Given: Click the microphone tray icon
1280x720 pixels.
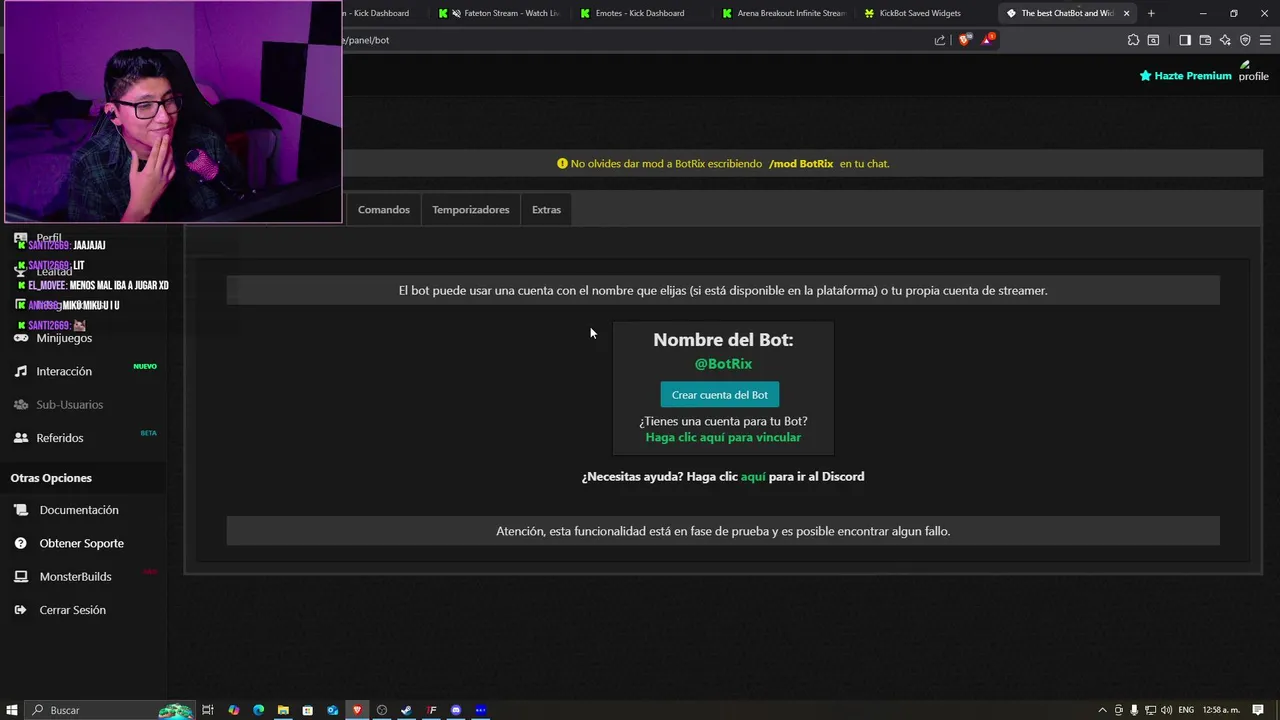Looking at the screenshot, I should (x=1134, y=710).
